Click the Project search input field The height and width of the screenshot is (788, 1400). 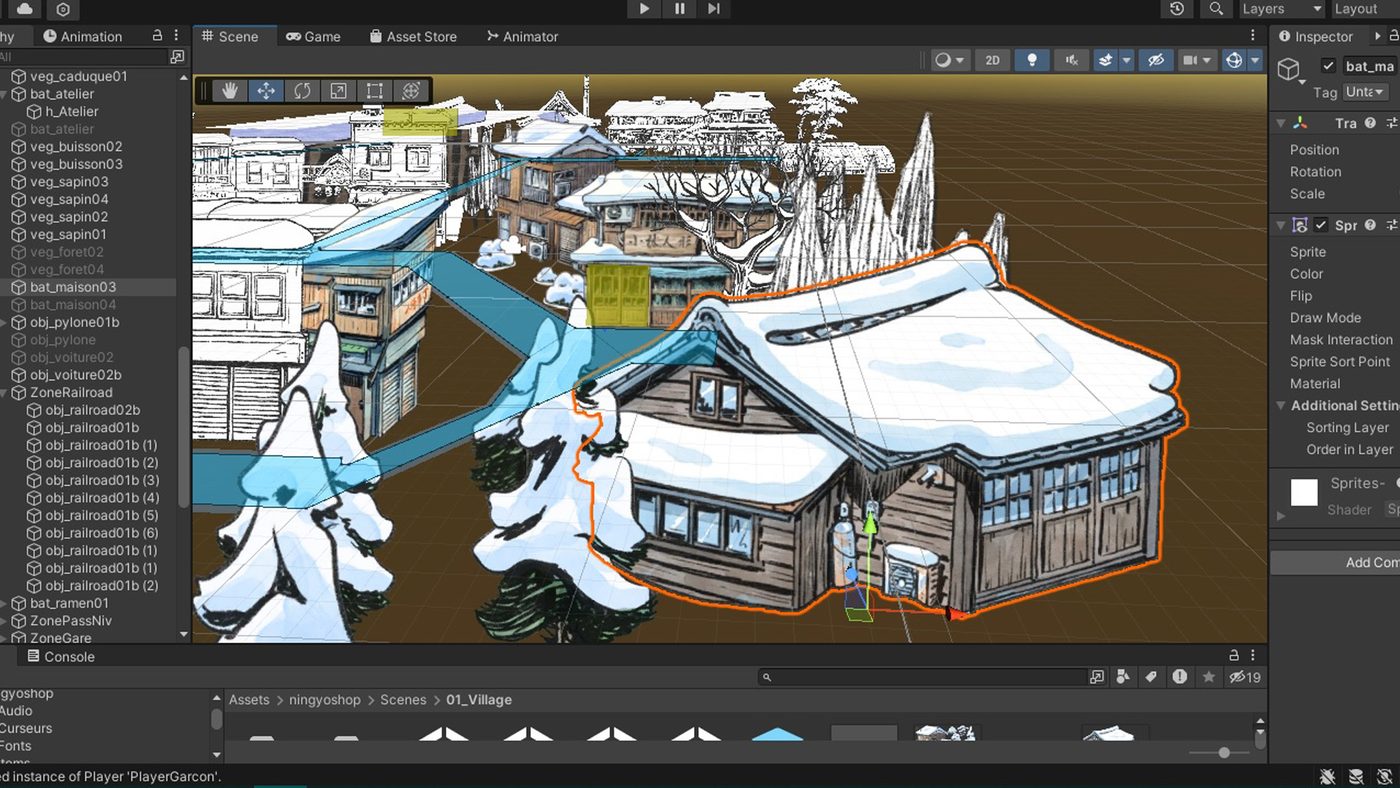click(x=922, y=677)
